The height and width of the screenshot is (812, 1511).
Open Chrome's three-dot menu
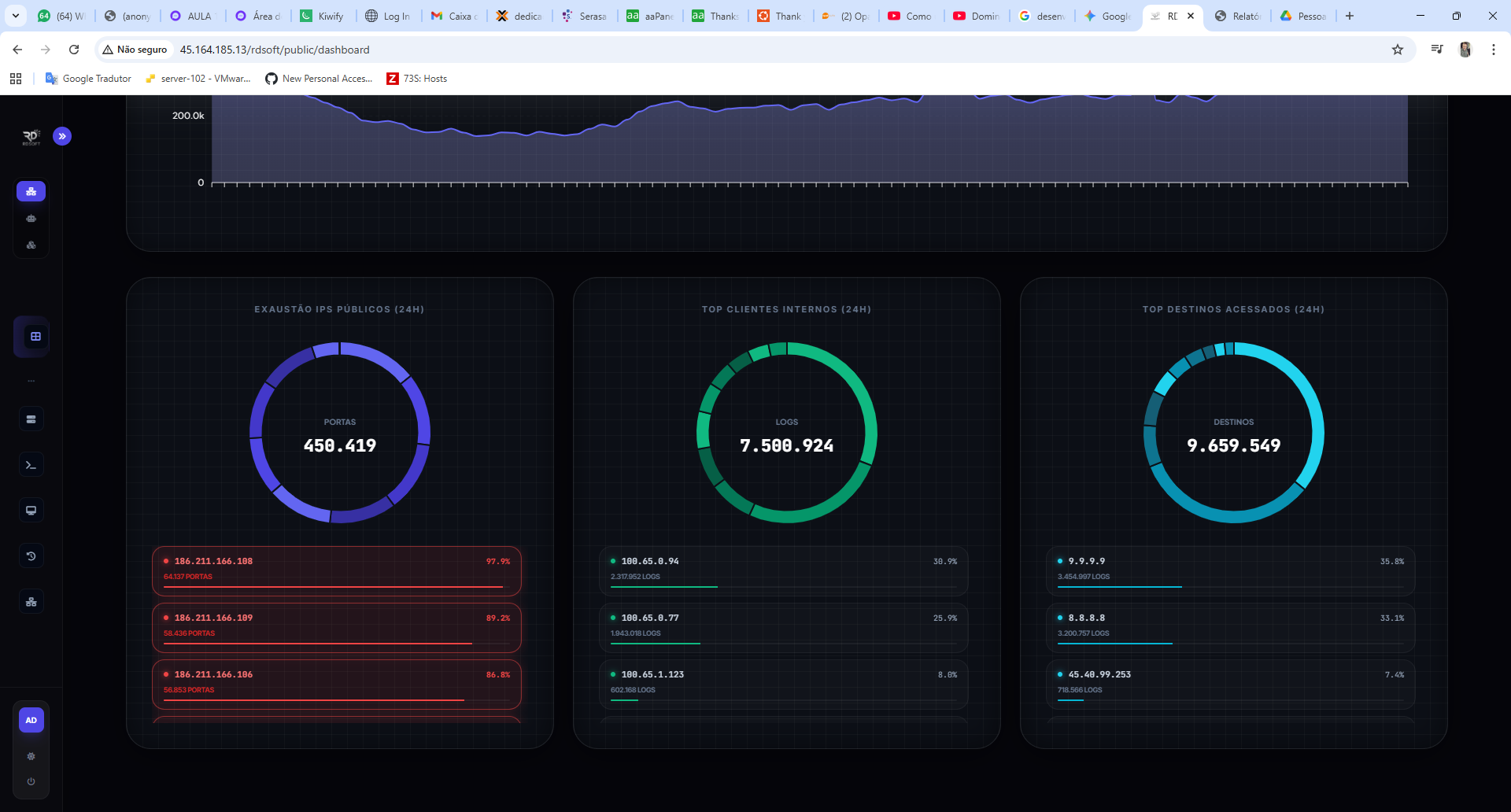pyautogui.click(x=1493, y=50)
